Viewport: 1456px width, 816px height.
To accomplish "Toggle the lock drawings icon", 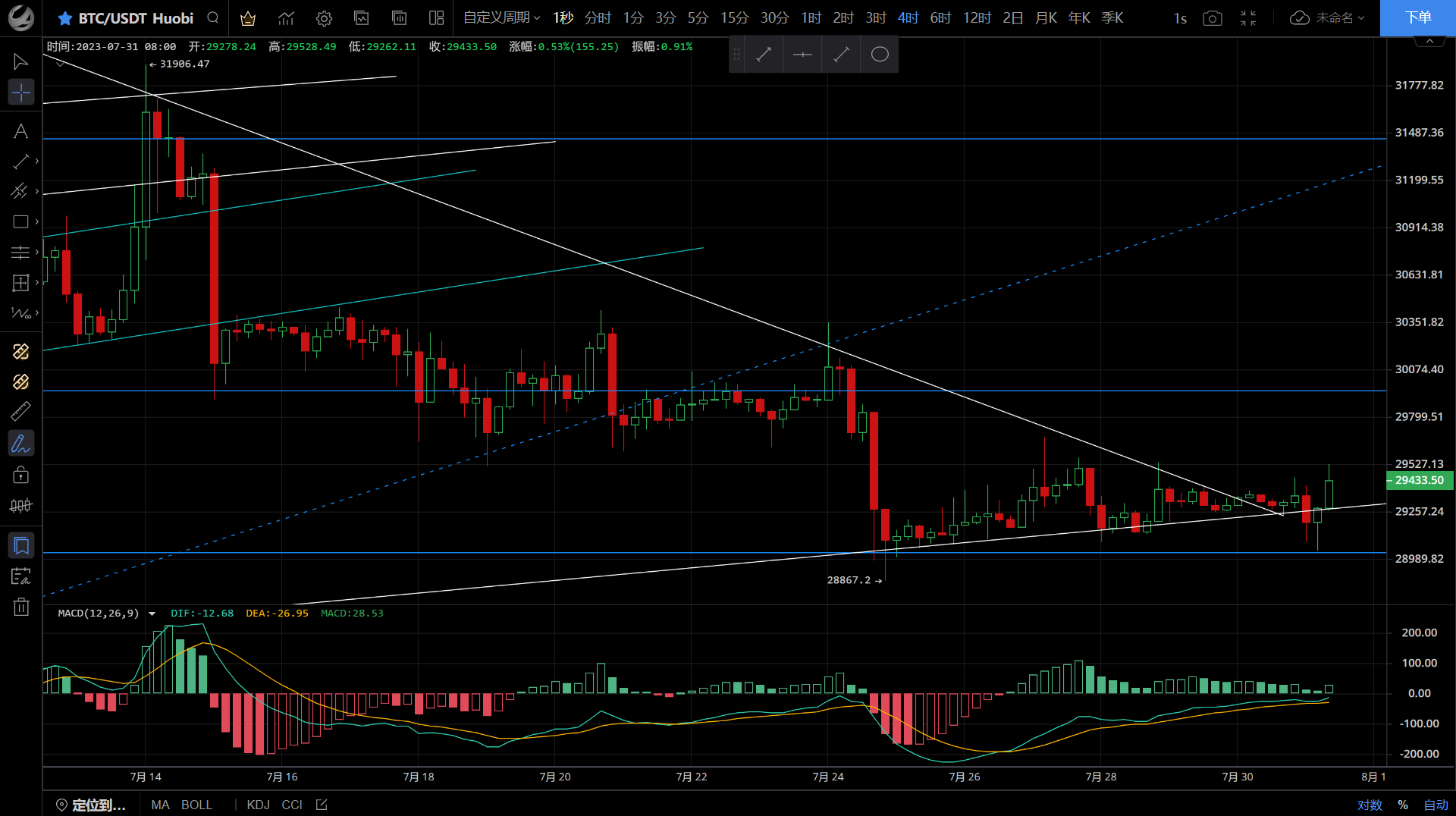I will pos(20,475).
